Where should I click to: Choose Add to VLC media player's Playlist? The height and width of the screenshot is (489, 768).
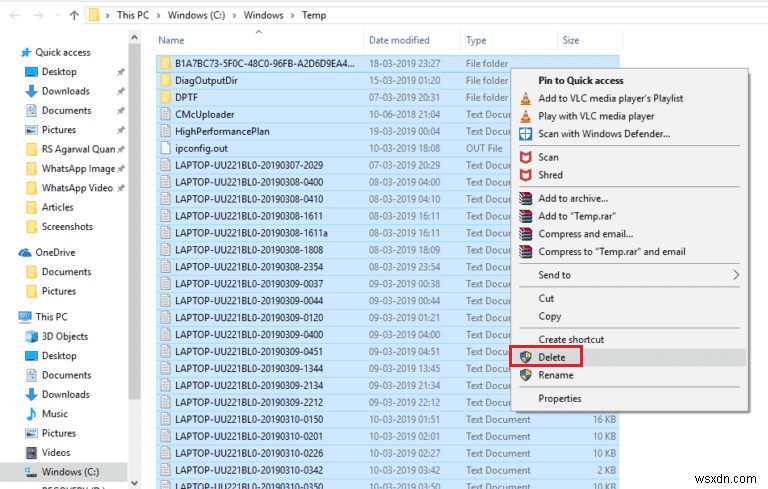[x=610, y=98]
